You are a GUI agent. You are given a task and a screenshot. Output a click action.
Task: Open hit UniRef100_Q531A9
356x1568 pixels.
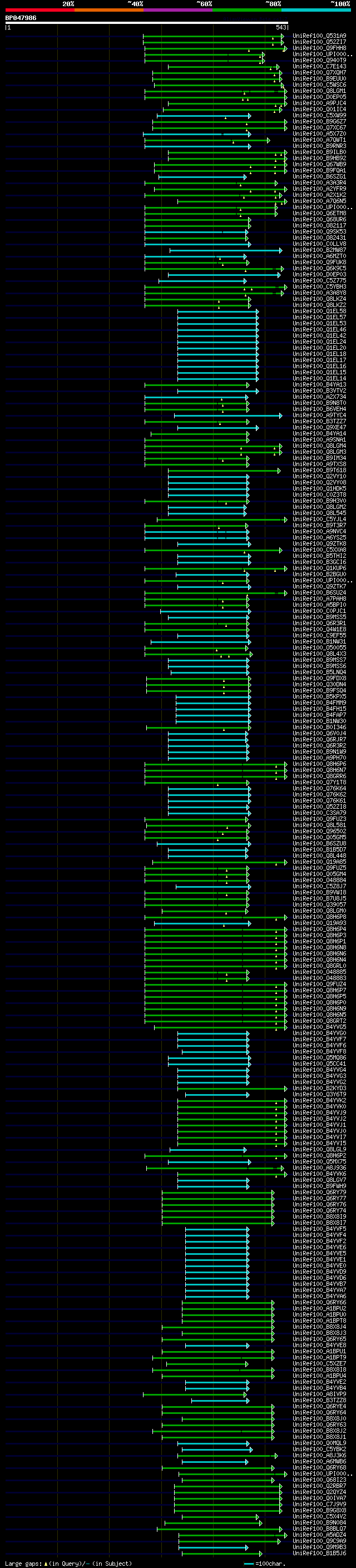[x=319, y=36]
